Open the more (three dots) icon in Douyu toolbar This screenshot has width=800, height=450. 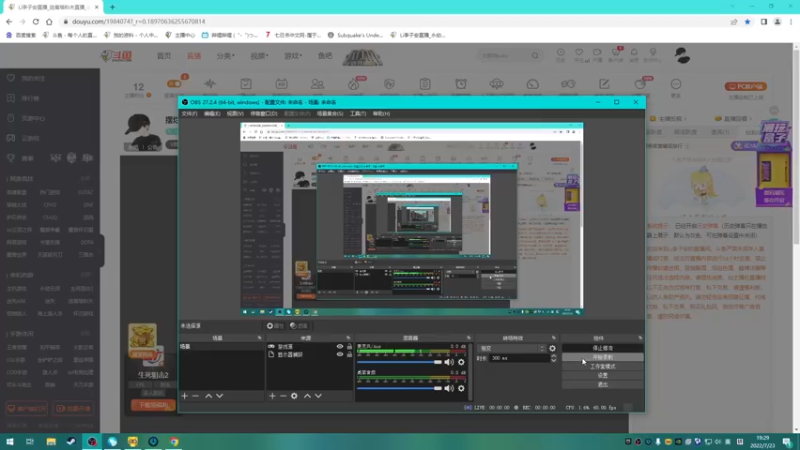676,84
